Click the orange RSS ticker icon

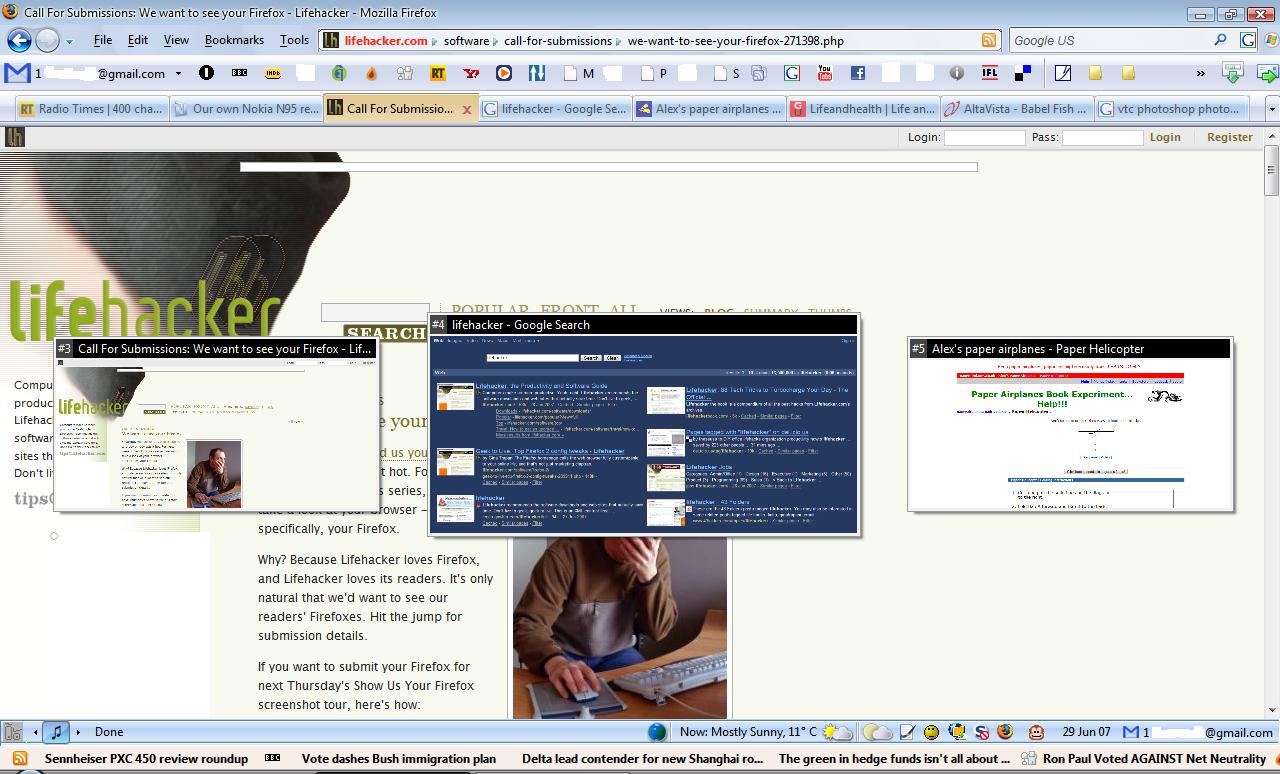(19, 759)
